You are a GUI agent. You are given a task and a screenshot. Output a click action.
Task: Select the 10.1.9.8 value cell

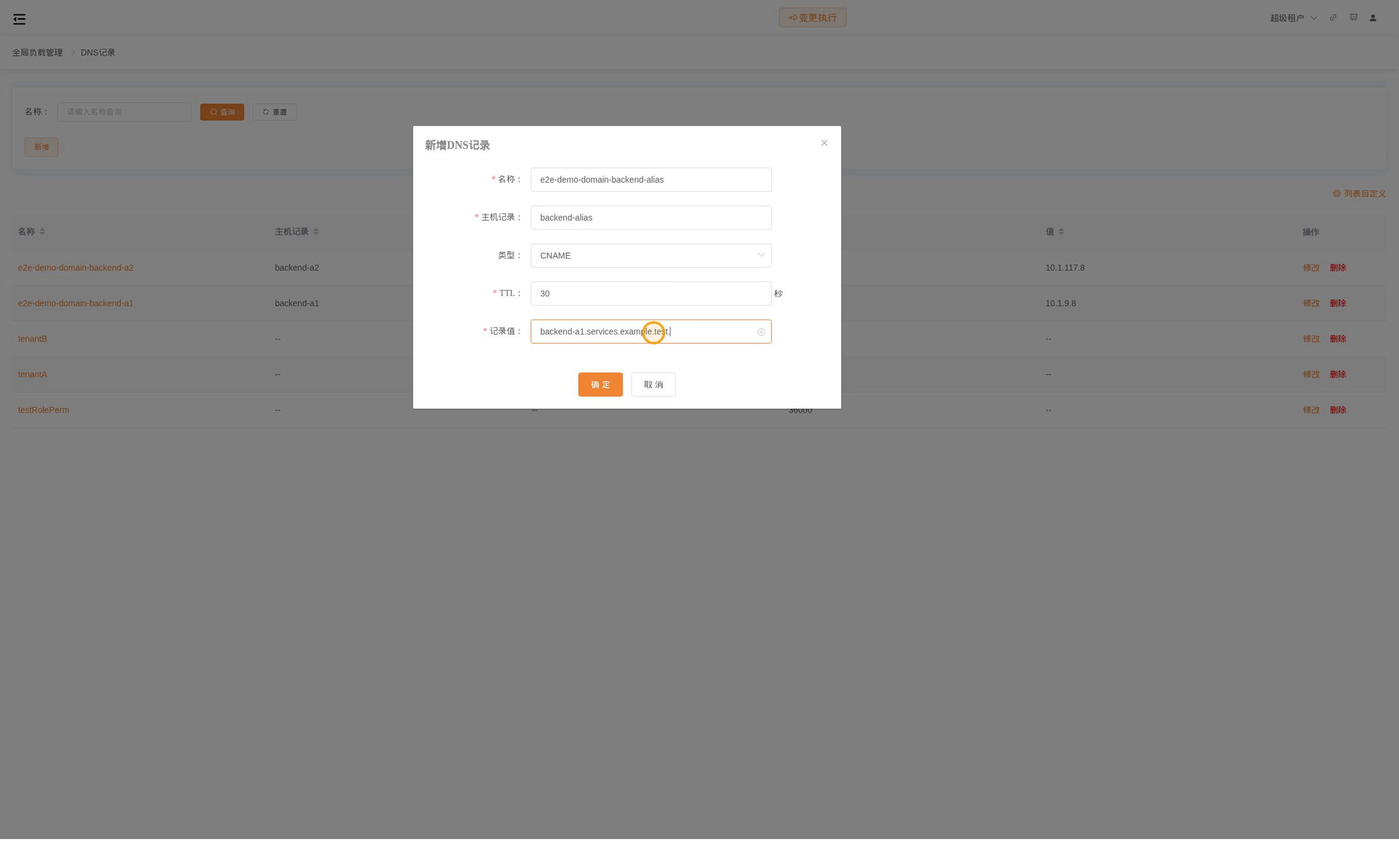pyautogui.click(x=1060, y=303)
